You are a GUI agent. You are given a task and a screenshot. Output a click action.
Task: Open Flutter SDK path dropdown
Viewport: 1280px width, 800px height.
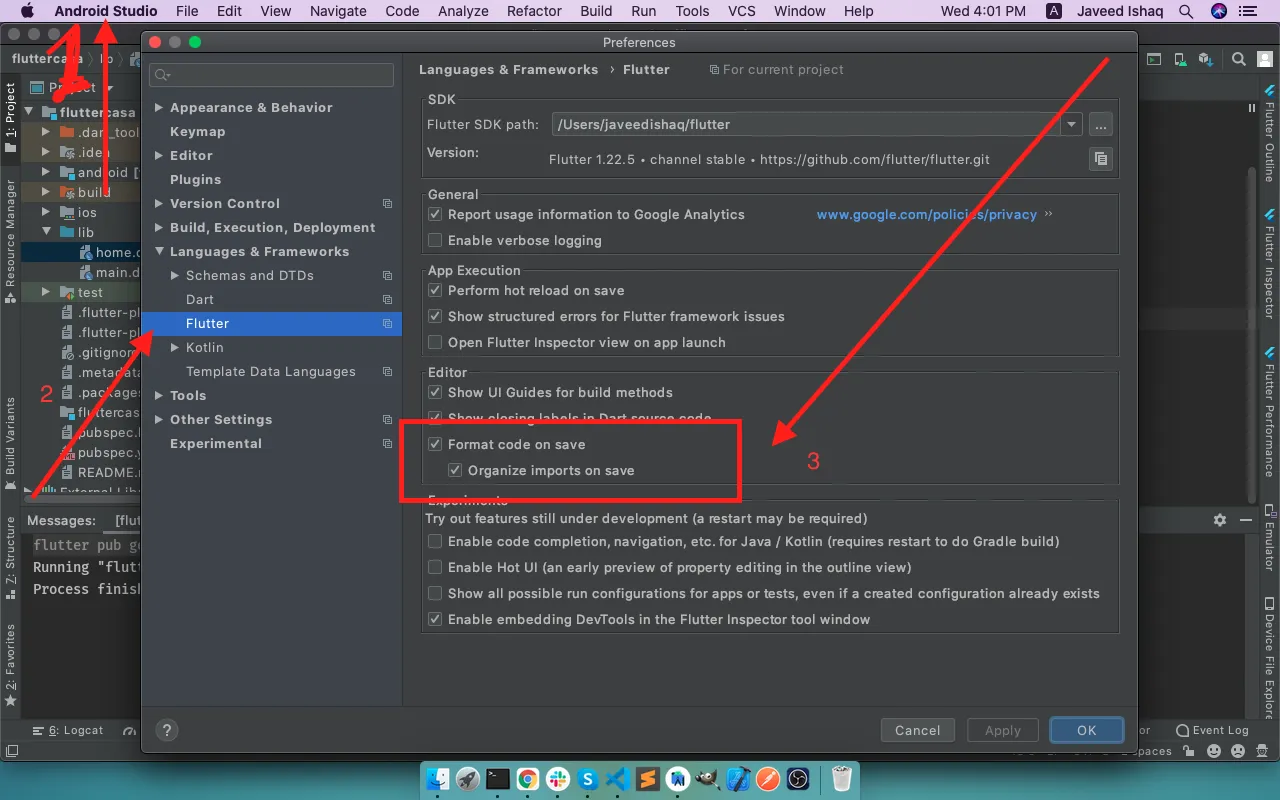[1072, 125]
